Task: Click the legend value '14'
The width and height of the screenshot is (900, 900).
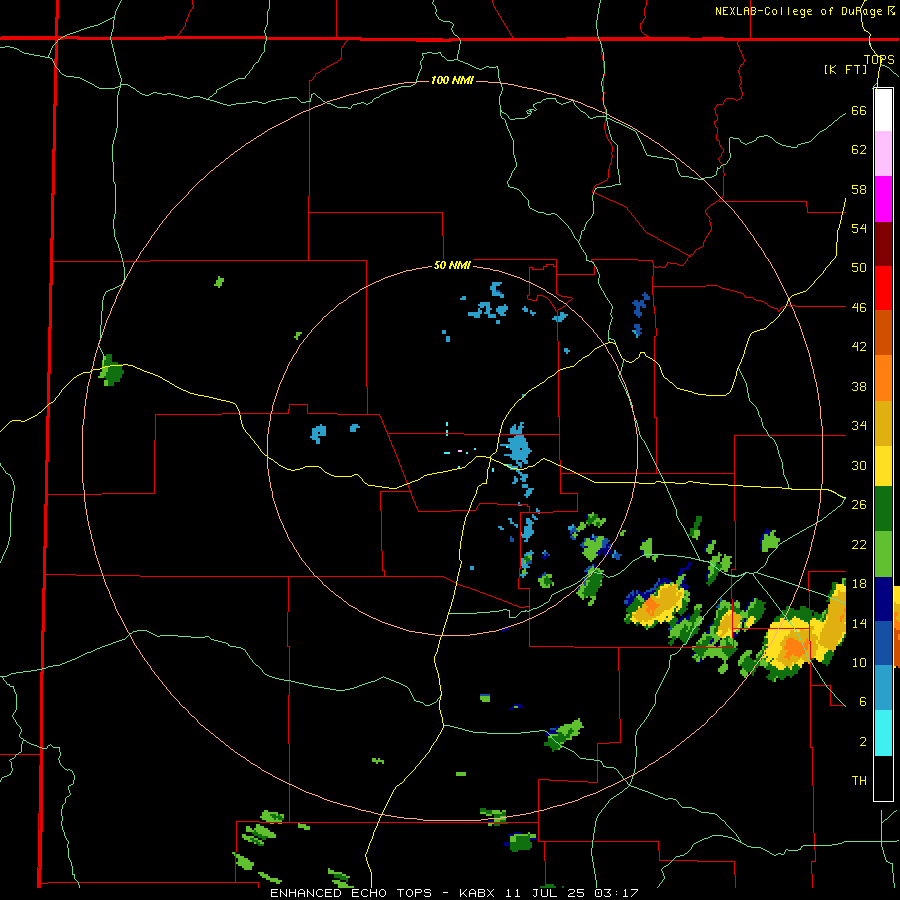Action: pos(859,623)
